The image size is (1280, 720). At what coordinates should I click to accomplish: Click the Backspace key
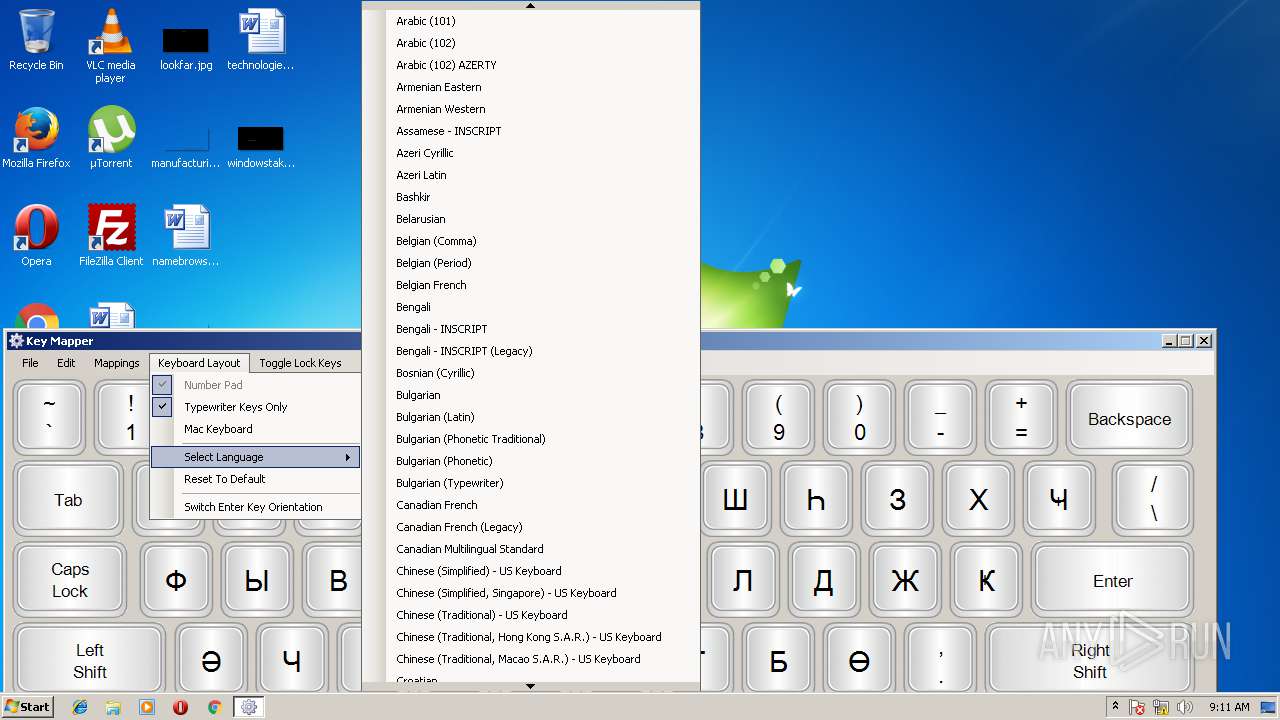click(1129, 418)
